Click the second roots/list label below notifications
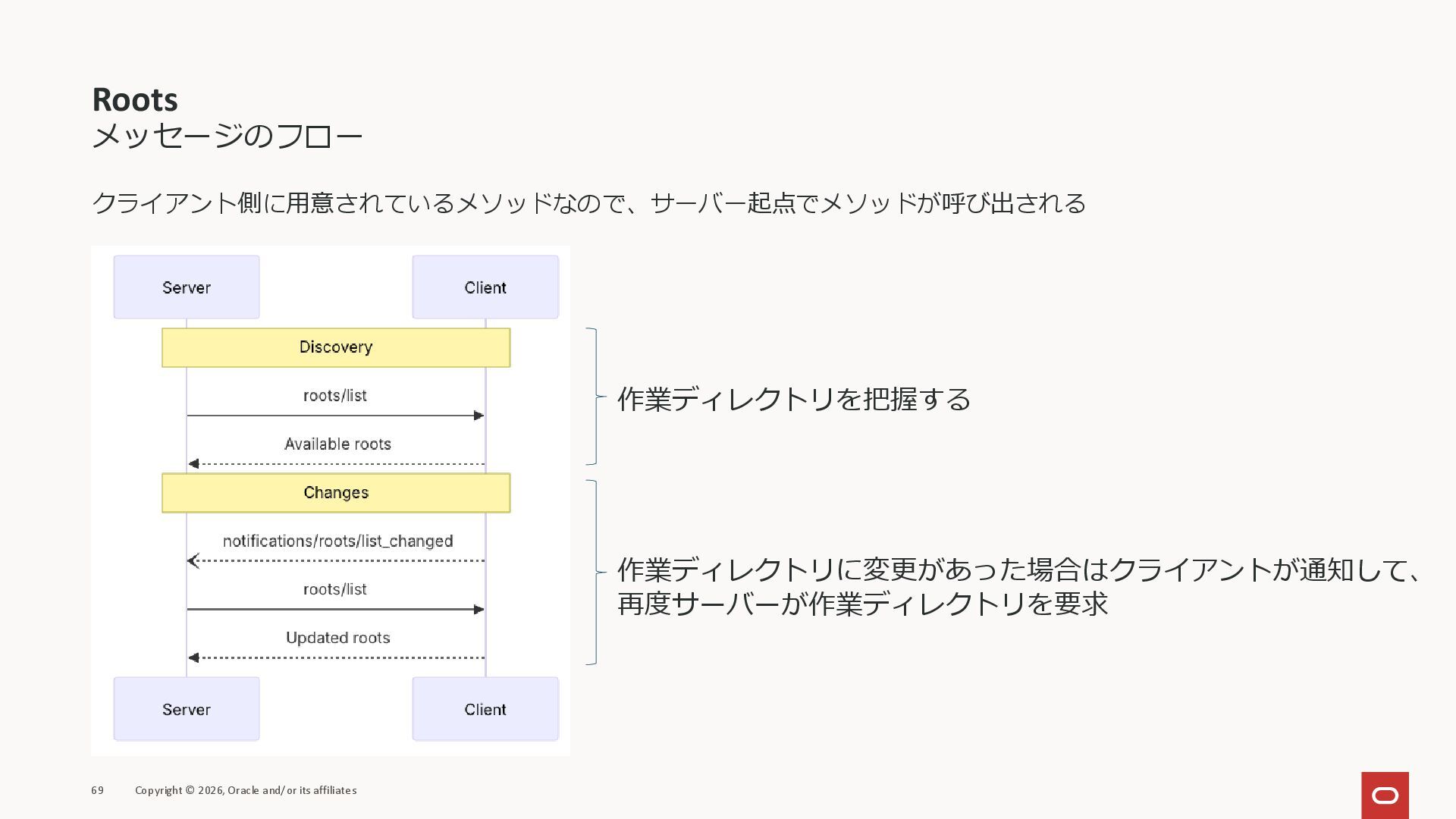The height and width of the screenshot is (819, 1456). click(334, 590)
